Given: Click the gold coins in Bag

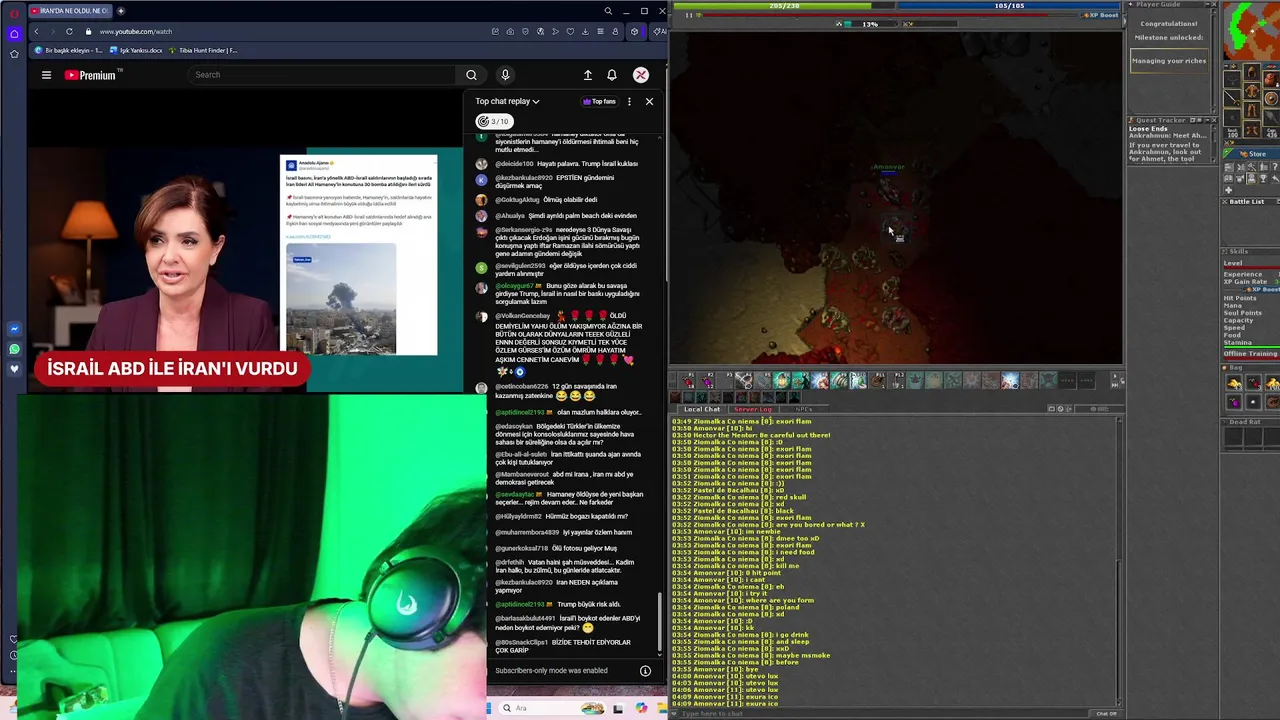Looking at the screenshot, I should pyautogui.click(x=1234, y=384).
